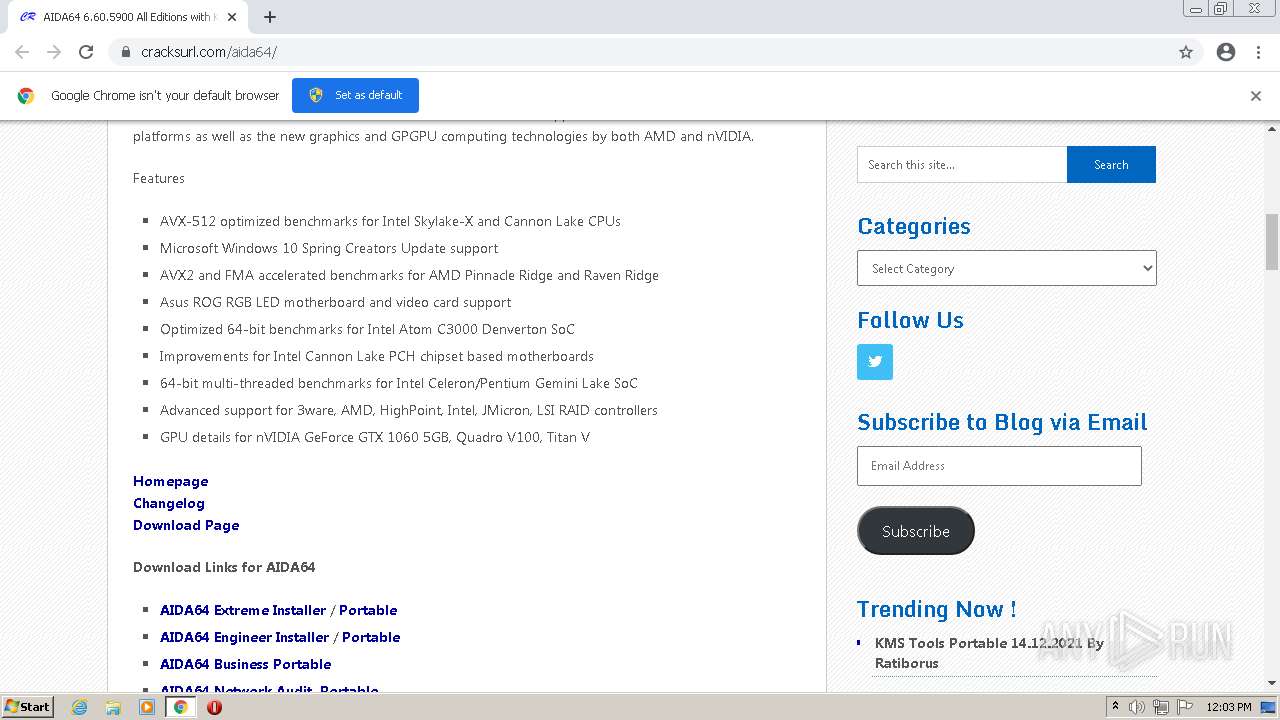Show hidden tray icons
The width and height of the screenshot is (1280, 720).
[x=1115, y=707]
